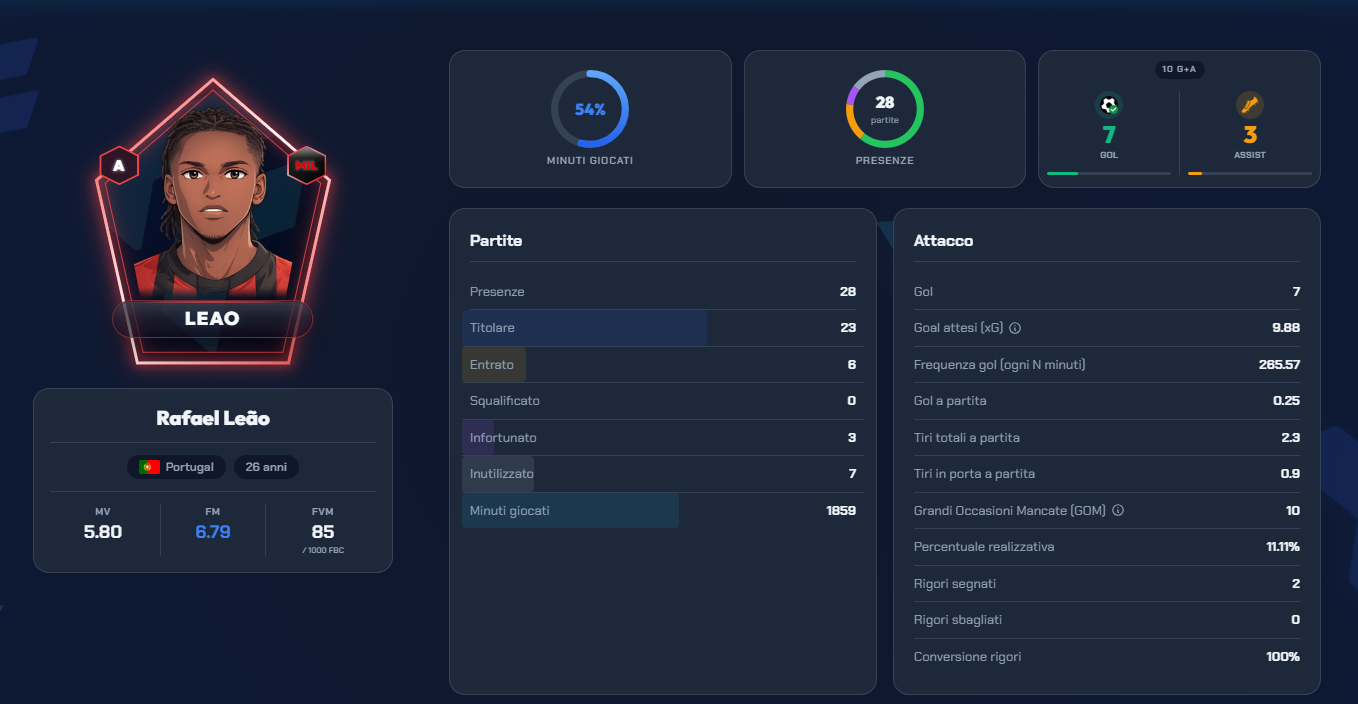This screenshot has width=1358, height=704.
Task: Click the 11.11% value
Action: pyautogui.click(x=1283, y=547)
